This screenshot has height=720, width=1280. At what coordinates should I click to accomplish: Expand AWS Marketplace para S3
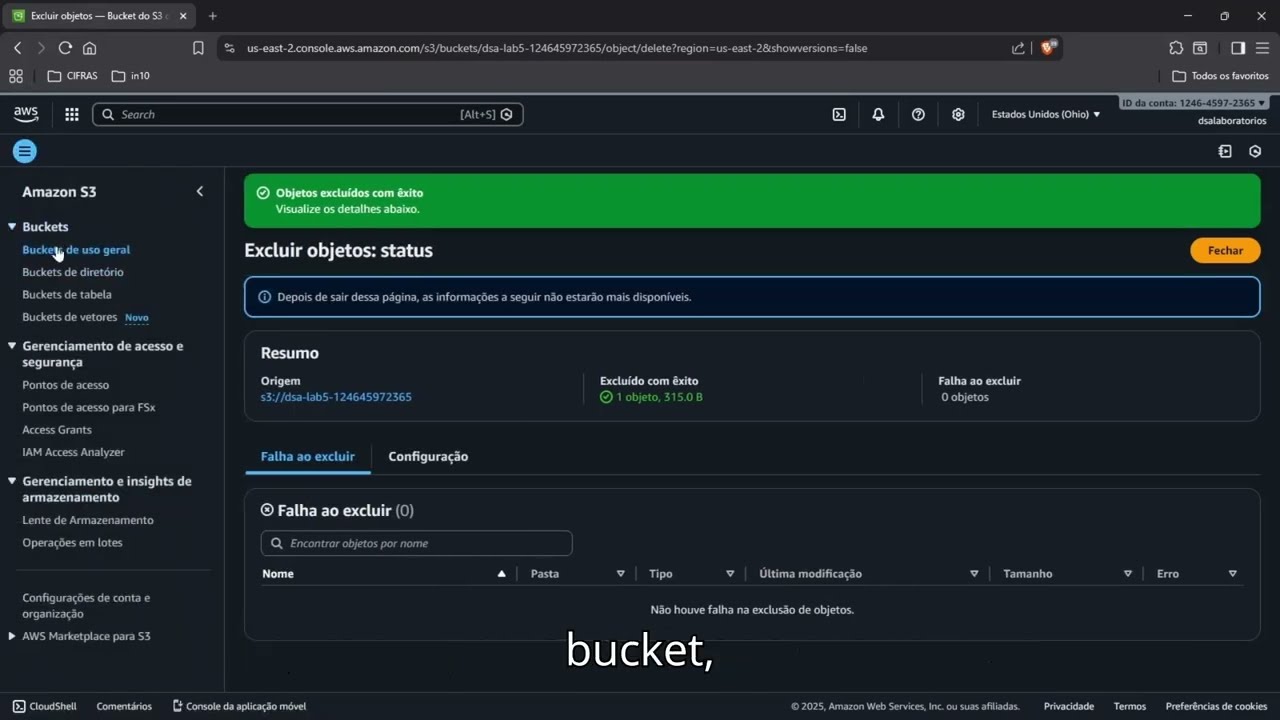tap(12, 636)
